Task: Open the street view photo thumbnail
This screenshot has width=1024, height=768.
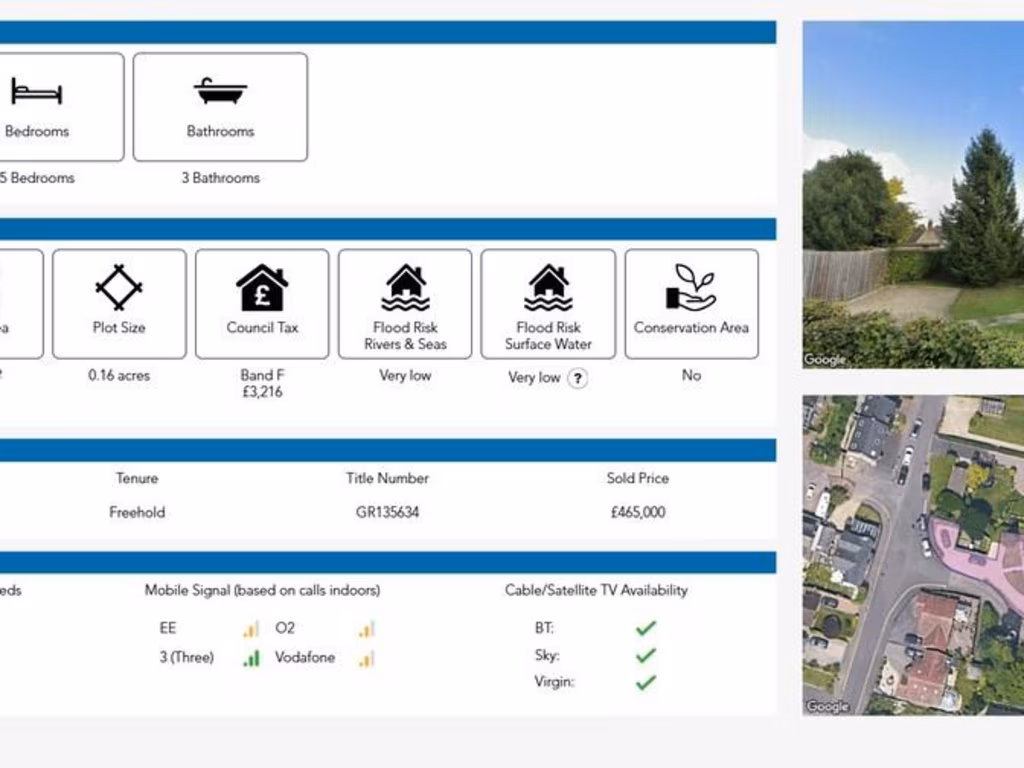Action: tap(912, 195)
